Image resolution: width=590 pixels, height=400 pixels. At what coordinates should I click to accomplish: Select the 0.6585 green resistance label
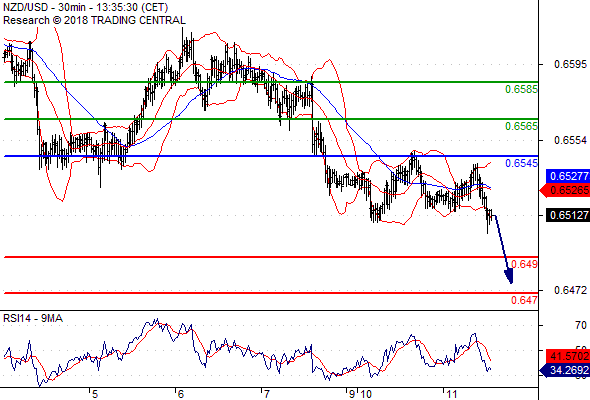[522, 90]
